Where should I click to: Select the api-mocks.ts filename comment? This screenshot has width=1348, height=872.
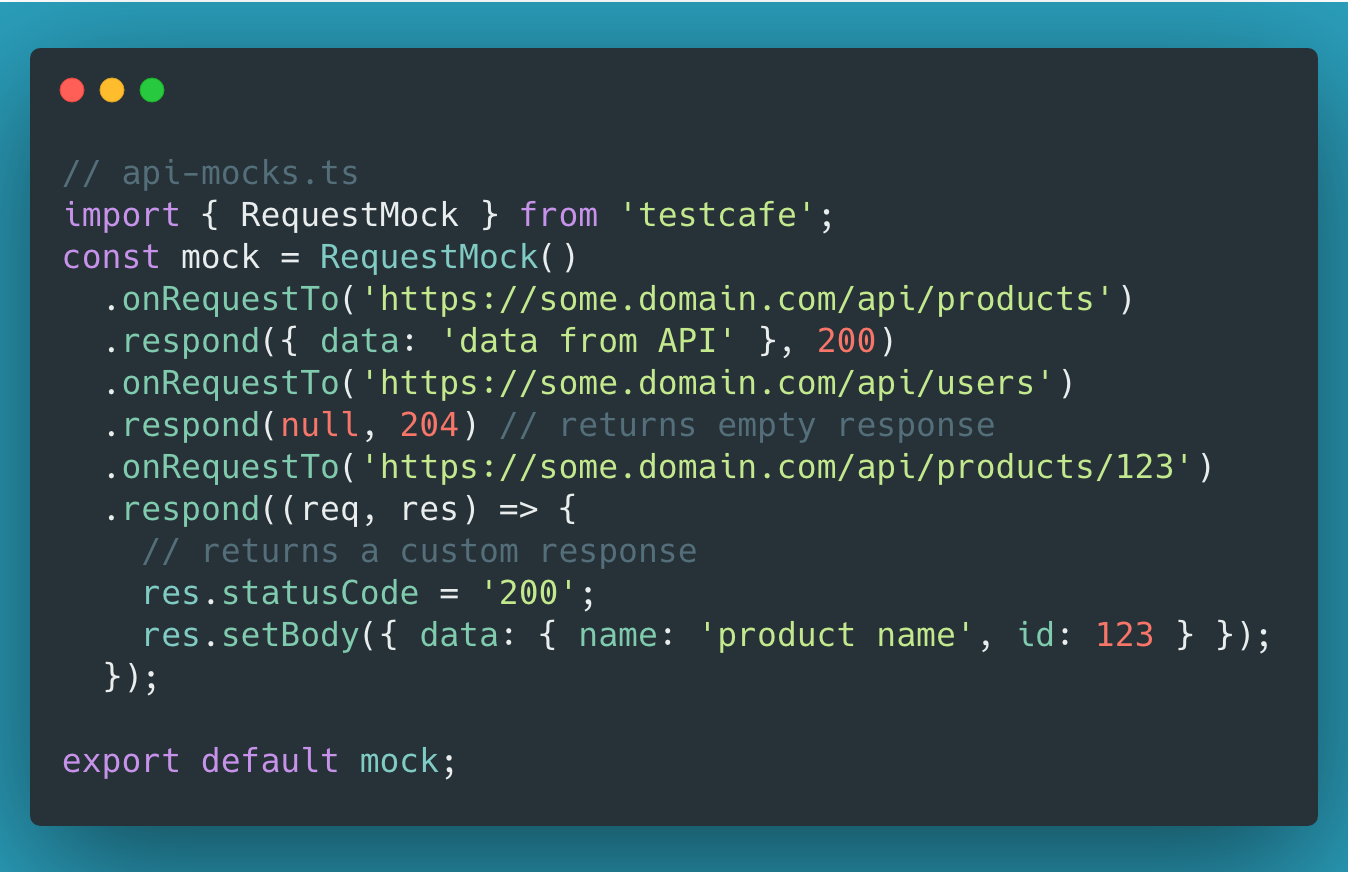click(x=210, y=172)
